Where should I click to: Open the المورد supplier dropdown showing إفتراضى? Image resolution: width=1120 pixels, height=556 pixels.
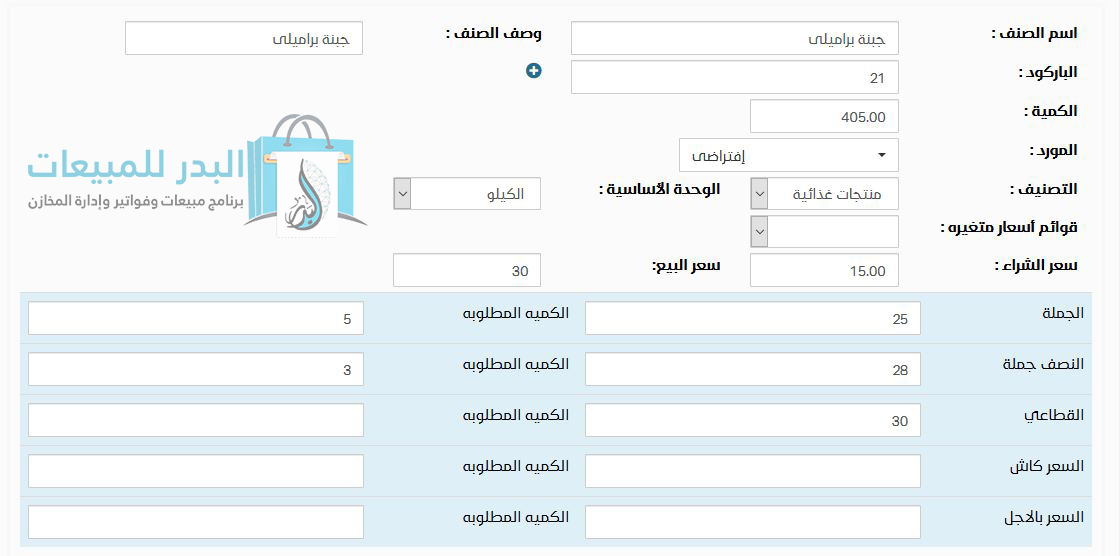(x=789, y=155)
